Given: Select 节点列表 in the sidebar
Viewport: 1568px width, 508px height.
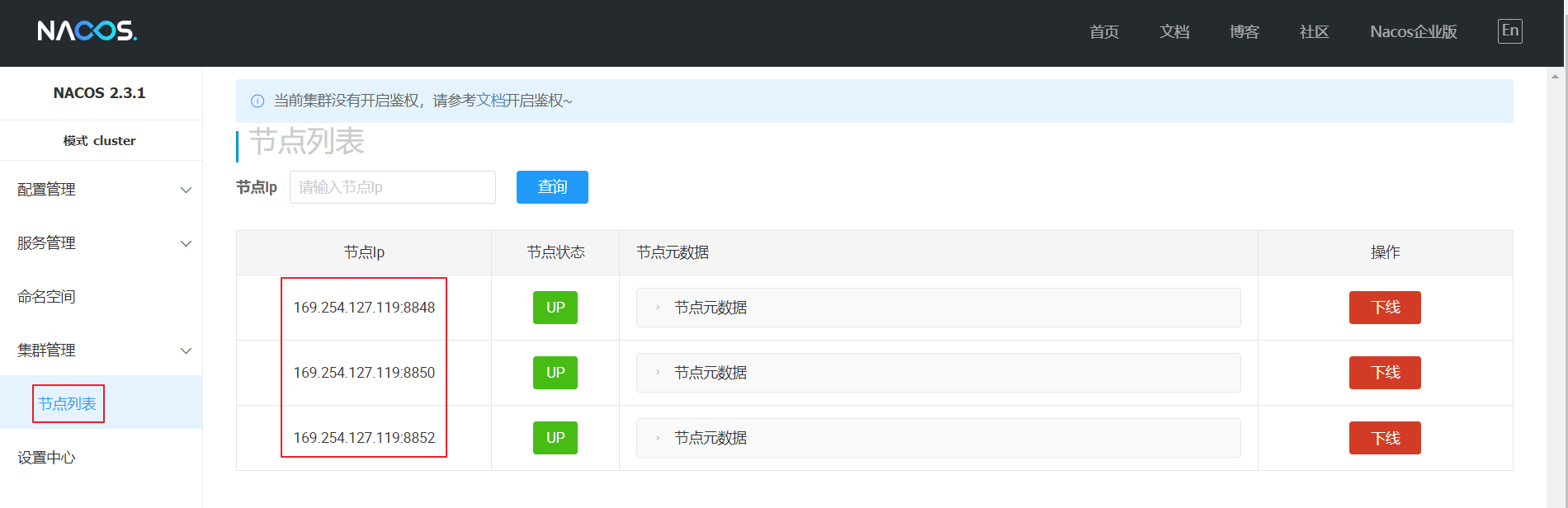Looking at the screenshot, I should tap(68, 404).
